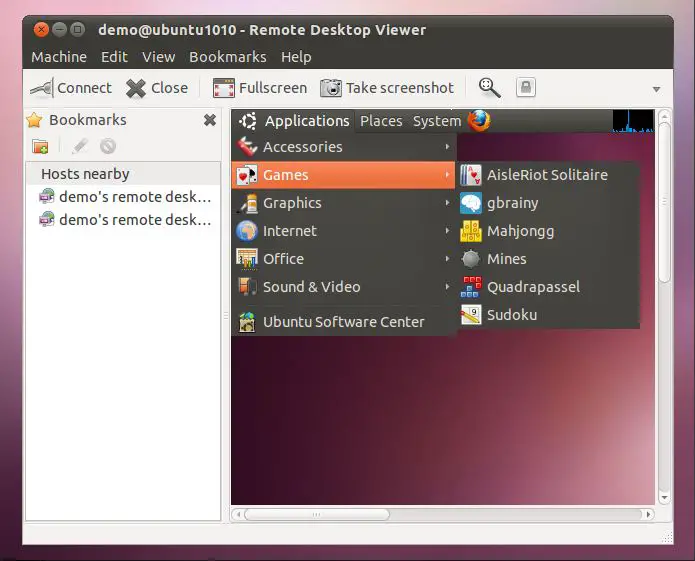
Task: Expand the toolbar overflow arrow
Action: pos(656,89)
